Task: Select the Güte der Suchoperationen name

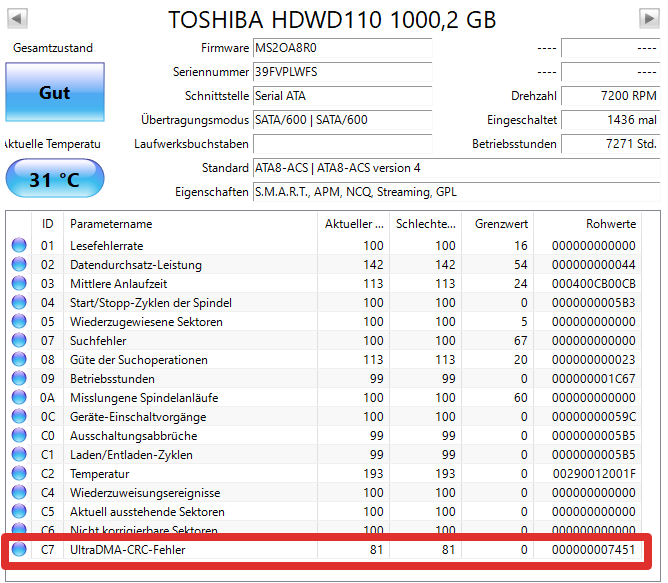Action: point(138,360)
